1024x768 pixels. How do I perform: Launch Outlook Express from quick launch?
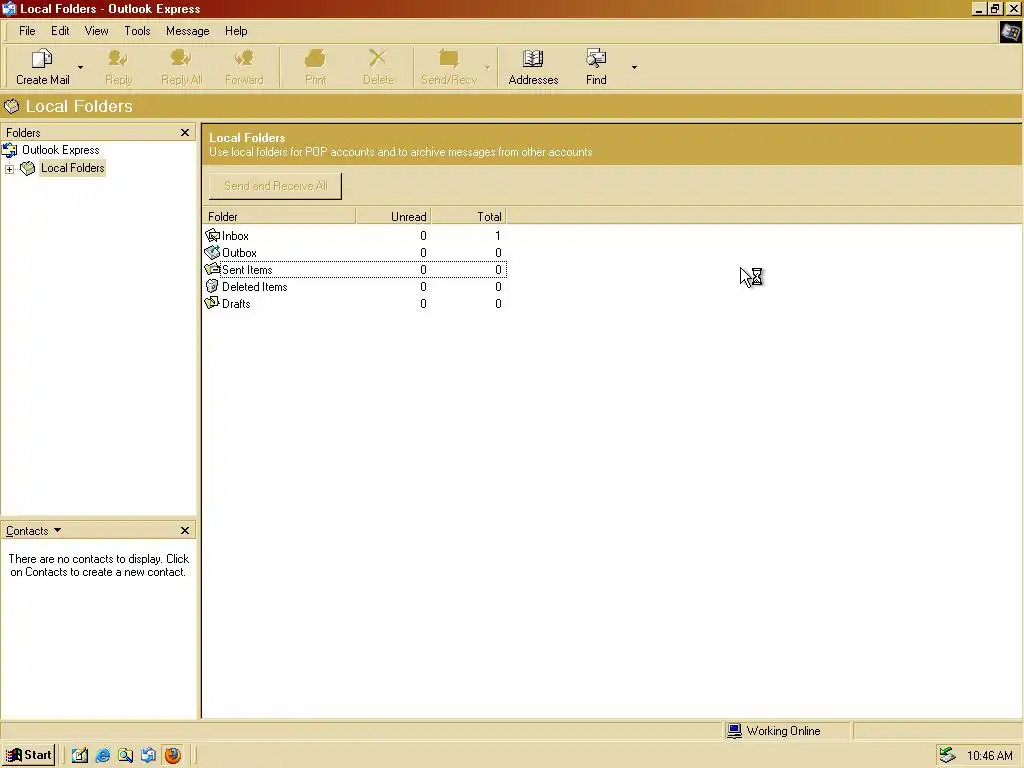pyautogui.click(x=149, y=756)
